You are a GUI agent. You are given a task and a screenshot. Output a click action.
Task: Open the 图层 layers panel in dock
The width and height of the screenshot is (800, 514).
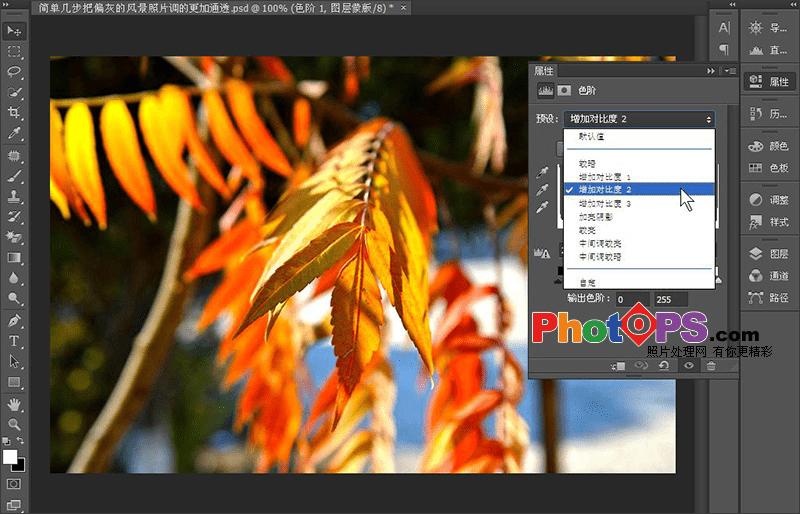click(x=769, y=254)
